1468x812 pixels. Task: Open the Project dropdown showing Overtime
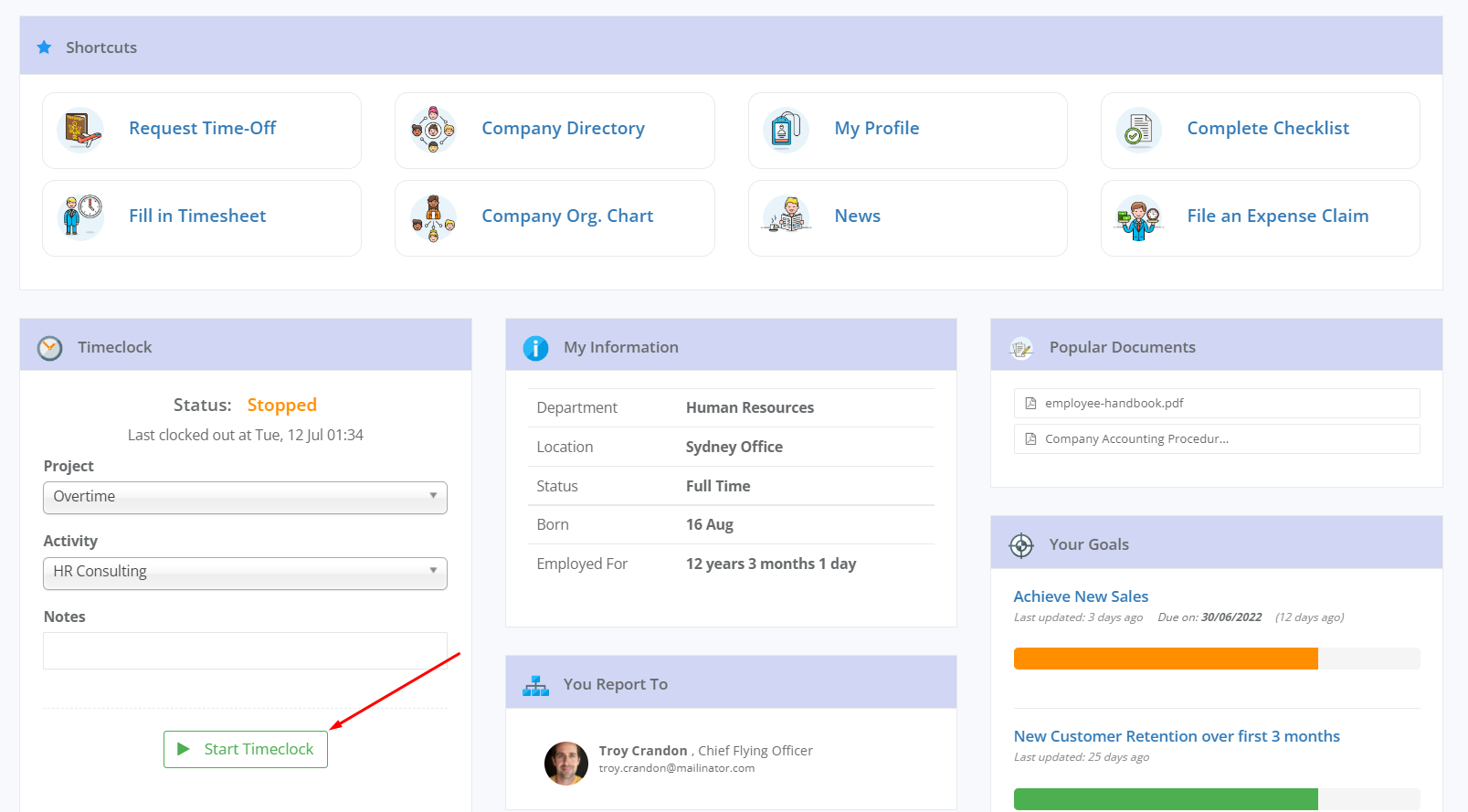pos(245,498)
